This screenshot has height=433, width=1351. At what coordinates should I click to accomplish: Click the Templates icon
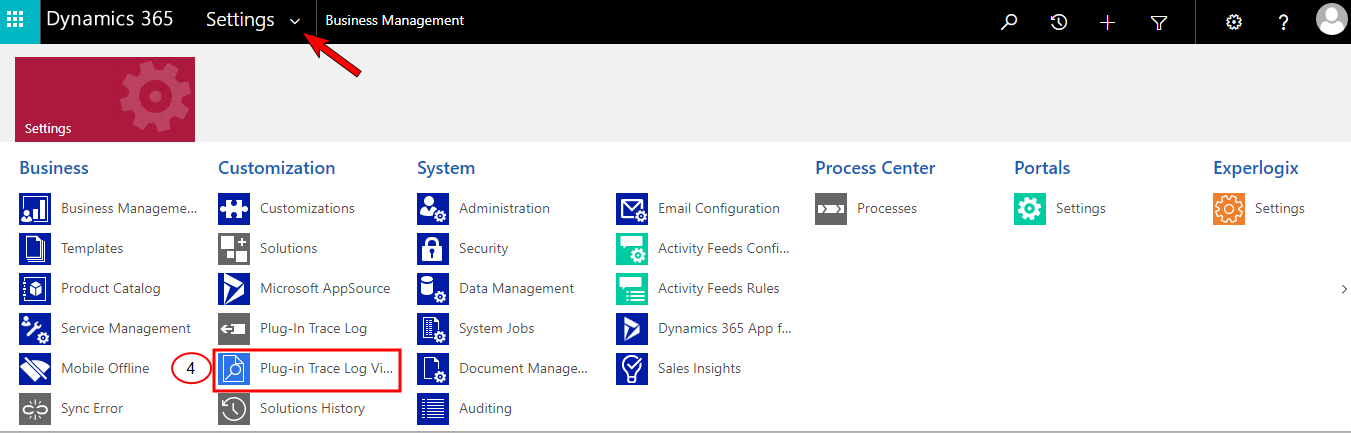tap(35, 249)
